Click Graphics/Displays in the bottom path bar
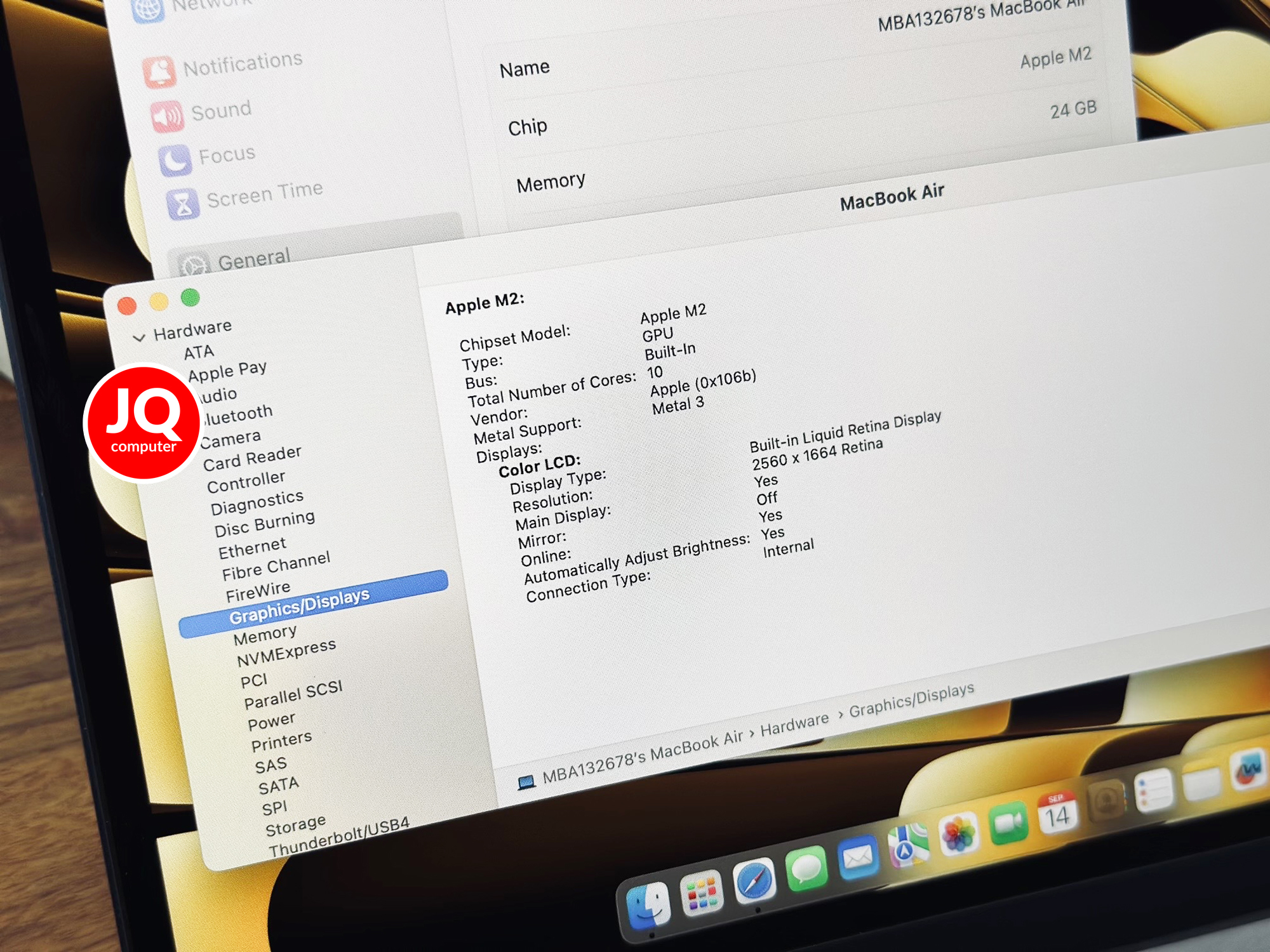Viewport: 1270px width, 952px height. (911, 701)
